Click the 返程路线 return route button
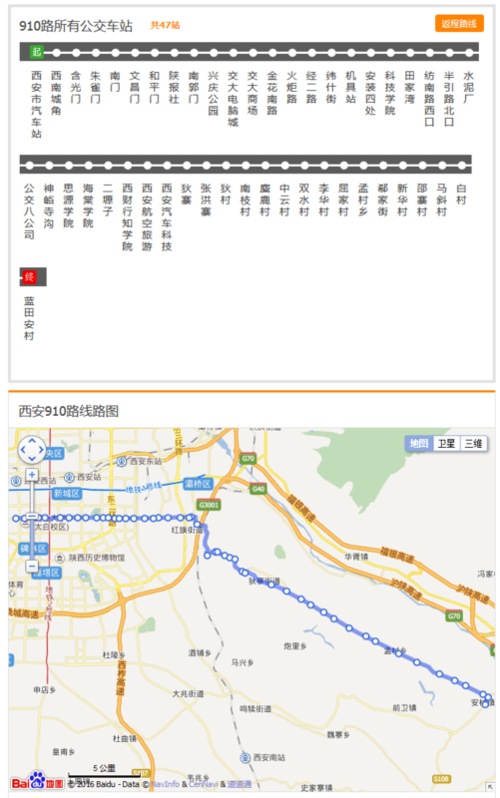This screenshot has width=500, height=798. (459, 23)
